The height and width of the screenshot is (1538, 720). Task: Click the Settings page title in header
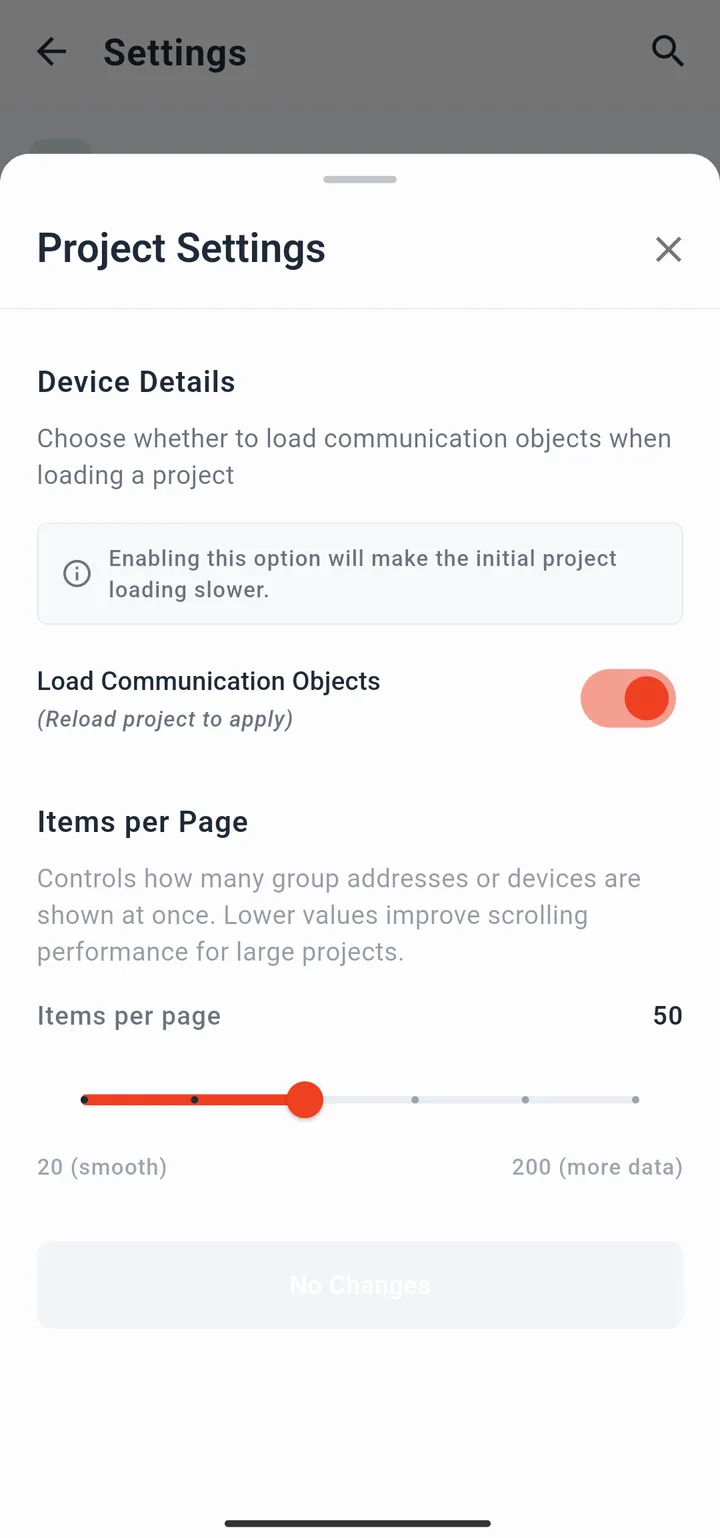pos(175,52)
